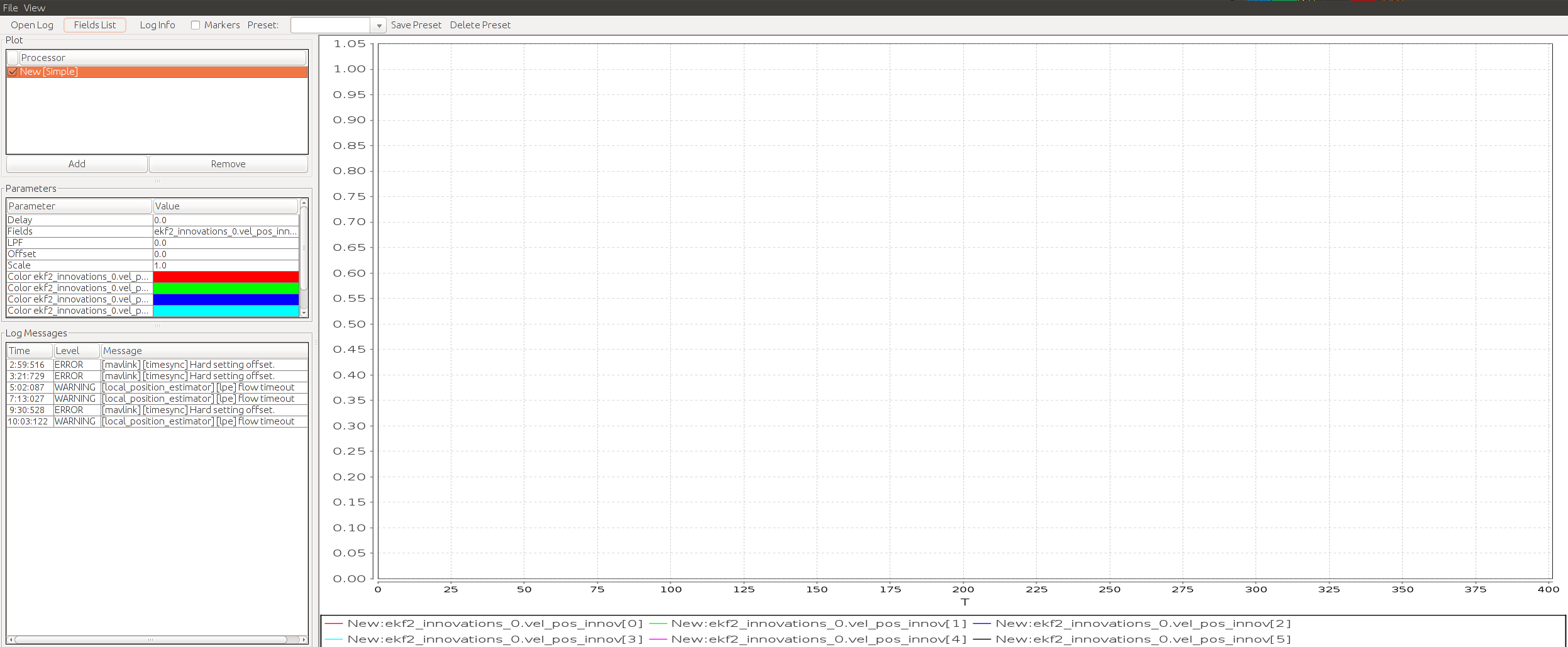
Task: Select the LPF value cell
Action: pos(226,243)
